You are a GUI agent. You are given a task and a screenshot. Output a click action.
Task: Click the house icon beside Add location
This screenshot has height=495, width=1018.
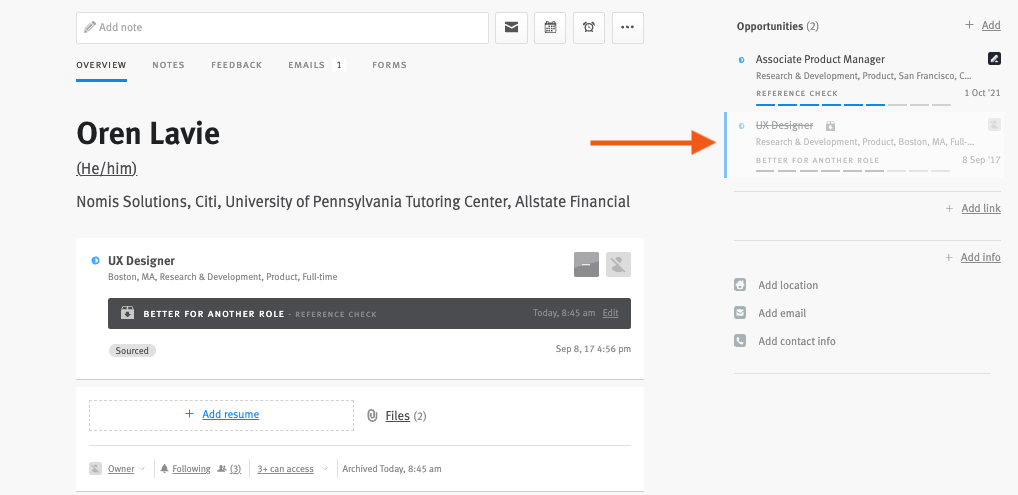tap(740, 285)
